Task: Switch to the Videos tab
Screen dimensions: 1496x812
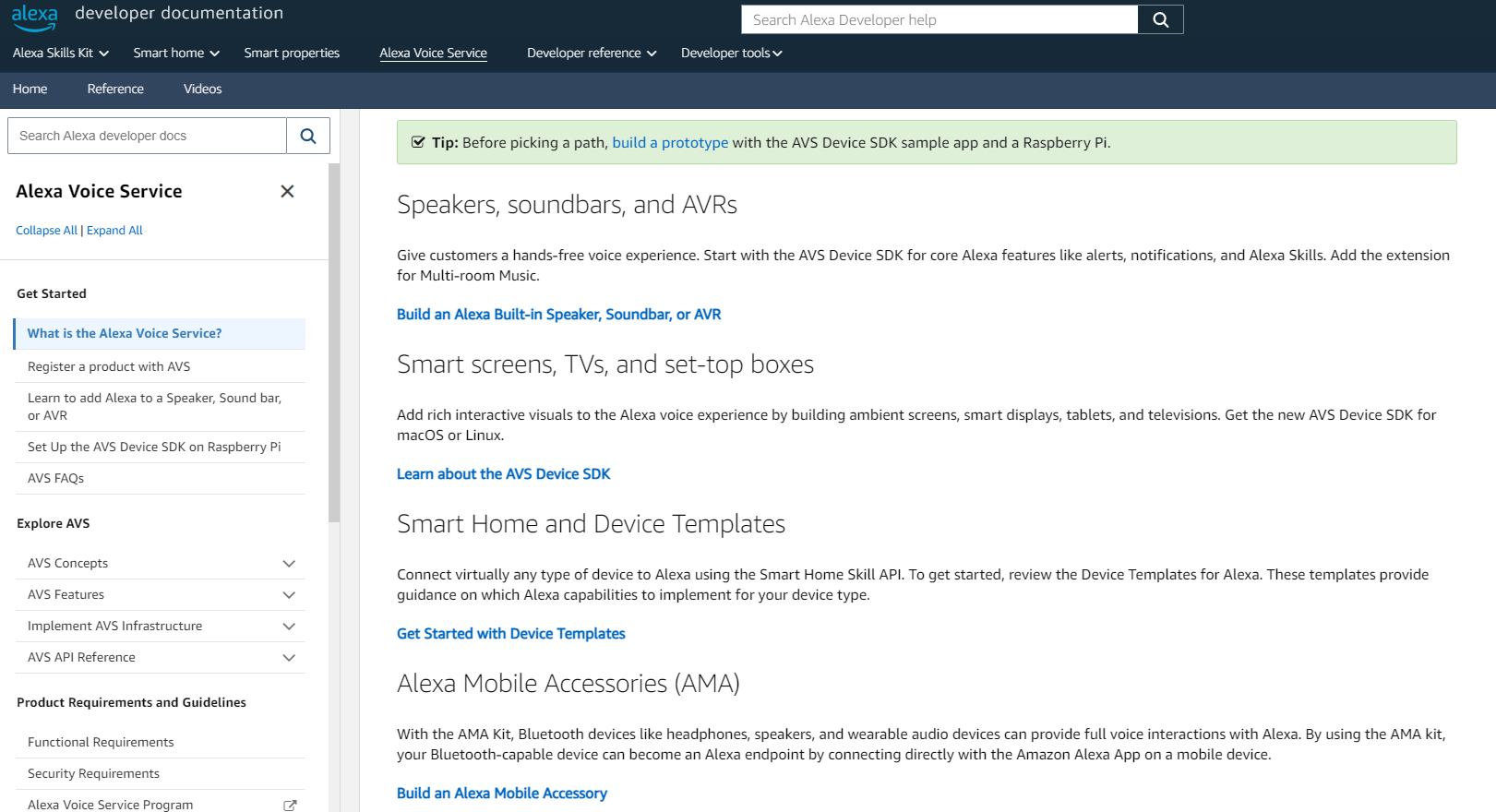Action: (x=202, y=90)
